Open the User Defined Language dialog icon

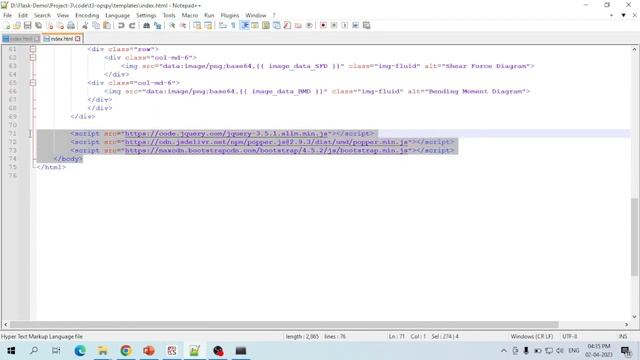click(x=255, y=25)
